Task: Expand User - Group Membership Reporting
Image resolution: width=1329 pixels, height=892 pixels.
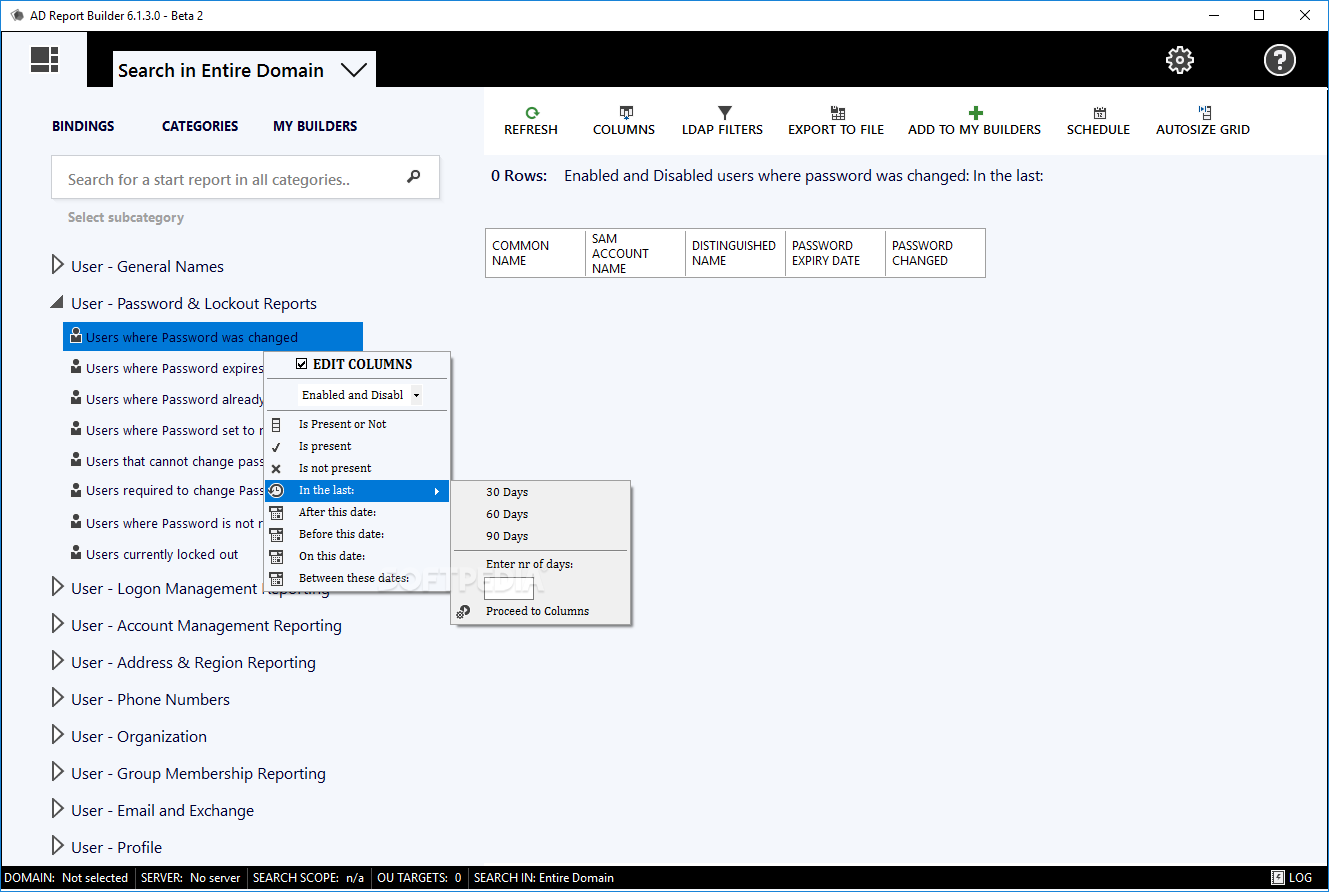Action: coord(57,772)
